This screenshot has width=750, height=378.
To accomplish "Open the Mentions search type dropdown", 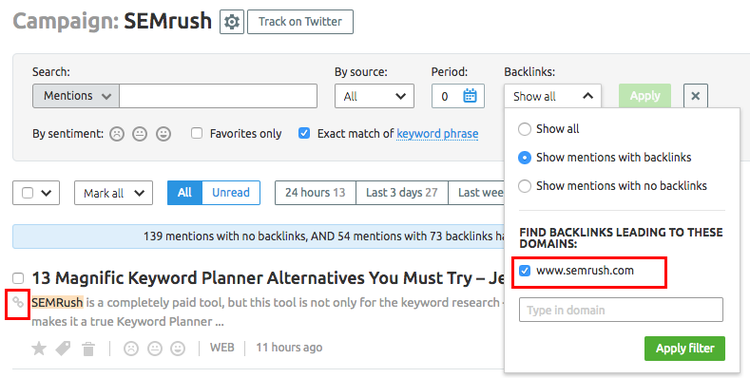I will (76, 96).
